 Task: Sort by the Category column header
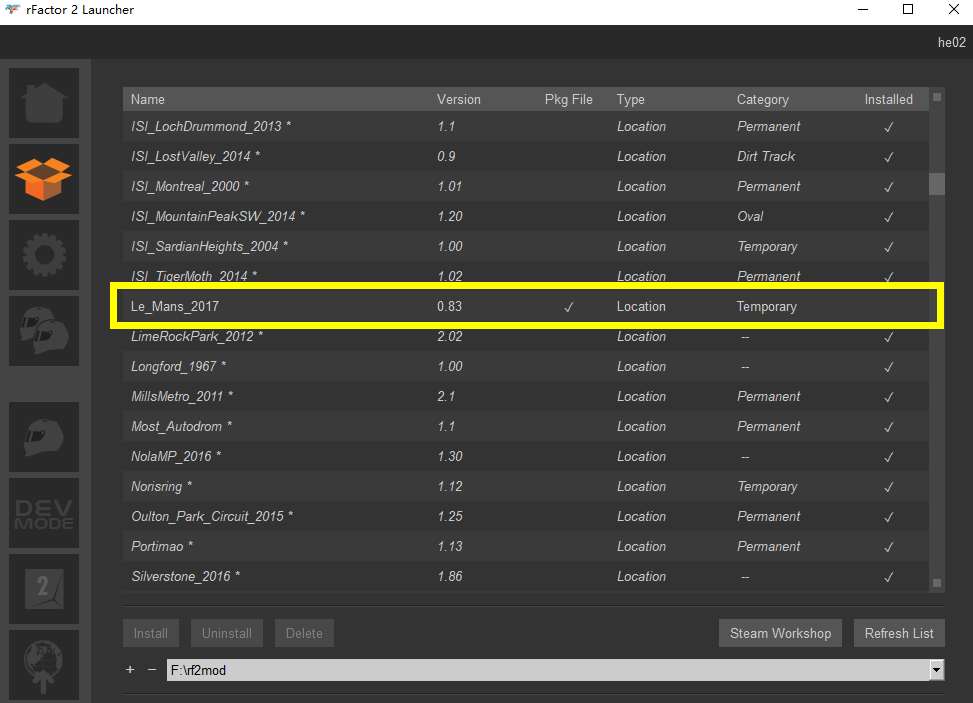click(x=763, y=99)
